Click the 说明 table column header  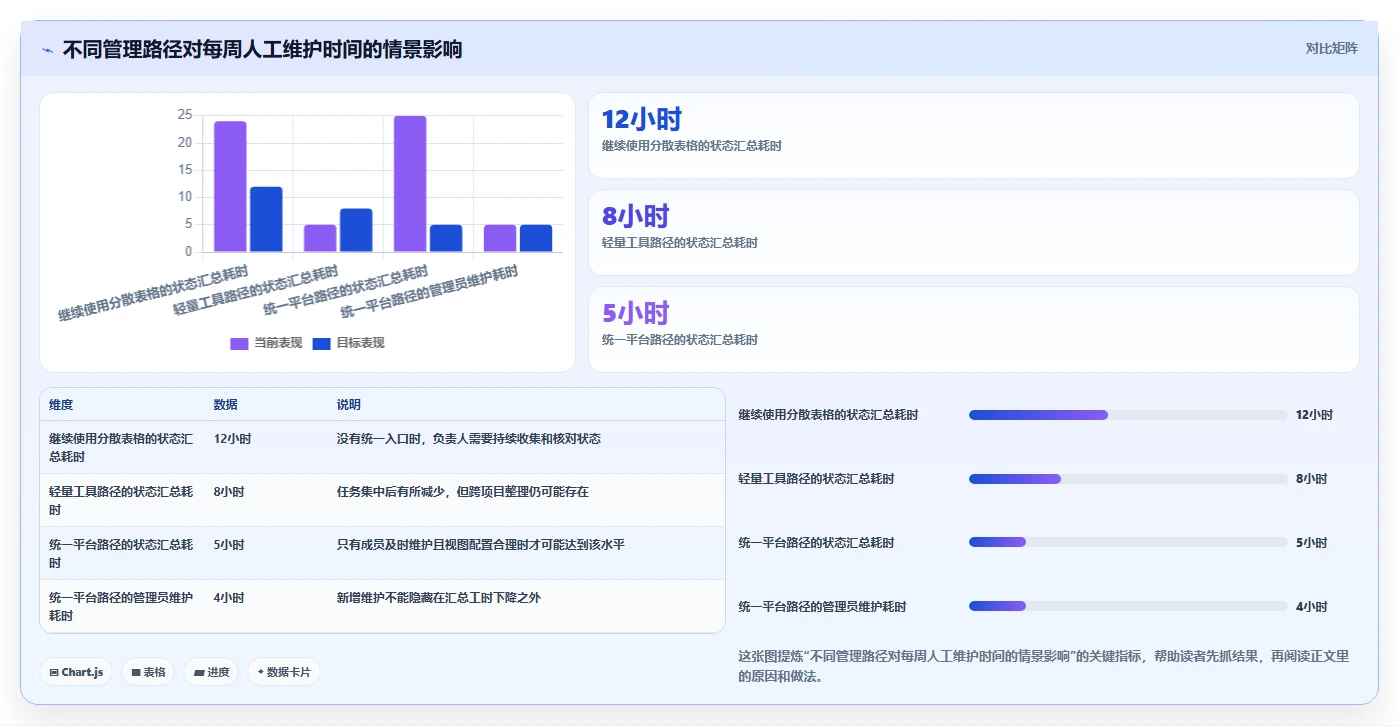coord(349,405)
